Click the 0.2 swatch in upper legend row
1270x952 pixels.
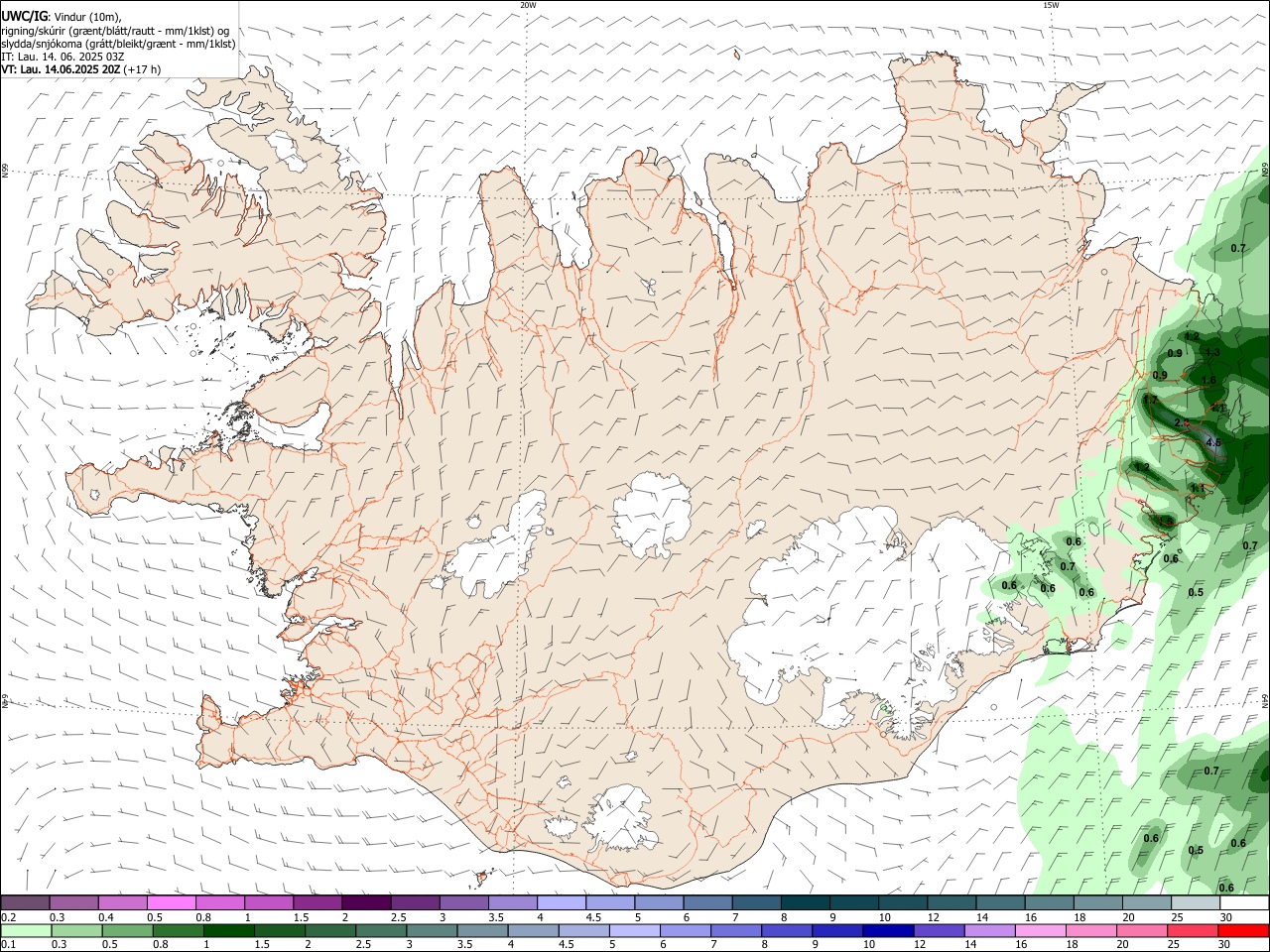[x=25, y=902]
